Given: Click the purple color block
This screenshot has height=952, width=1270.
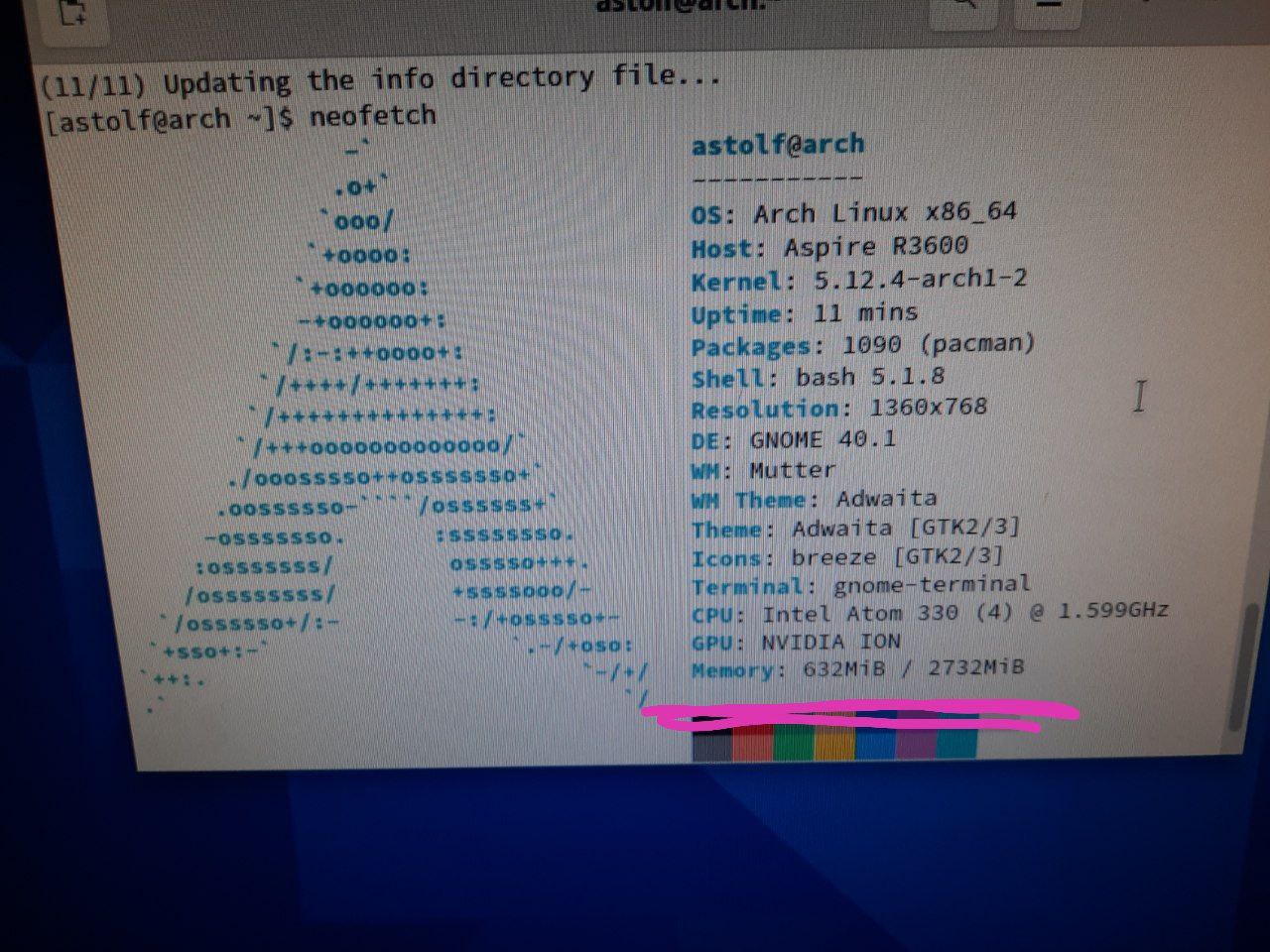Looking at the screenshot, I should coord(916,741).
